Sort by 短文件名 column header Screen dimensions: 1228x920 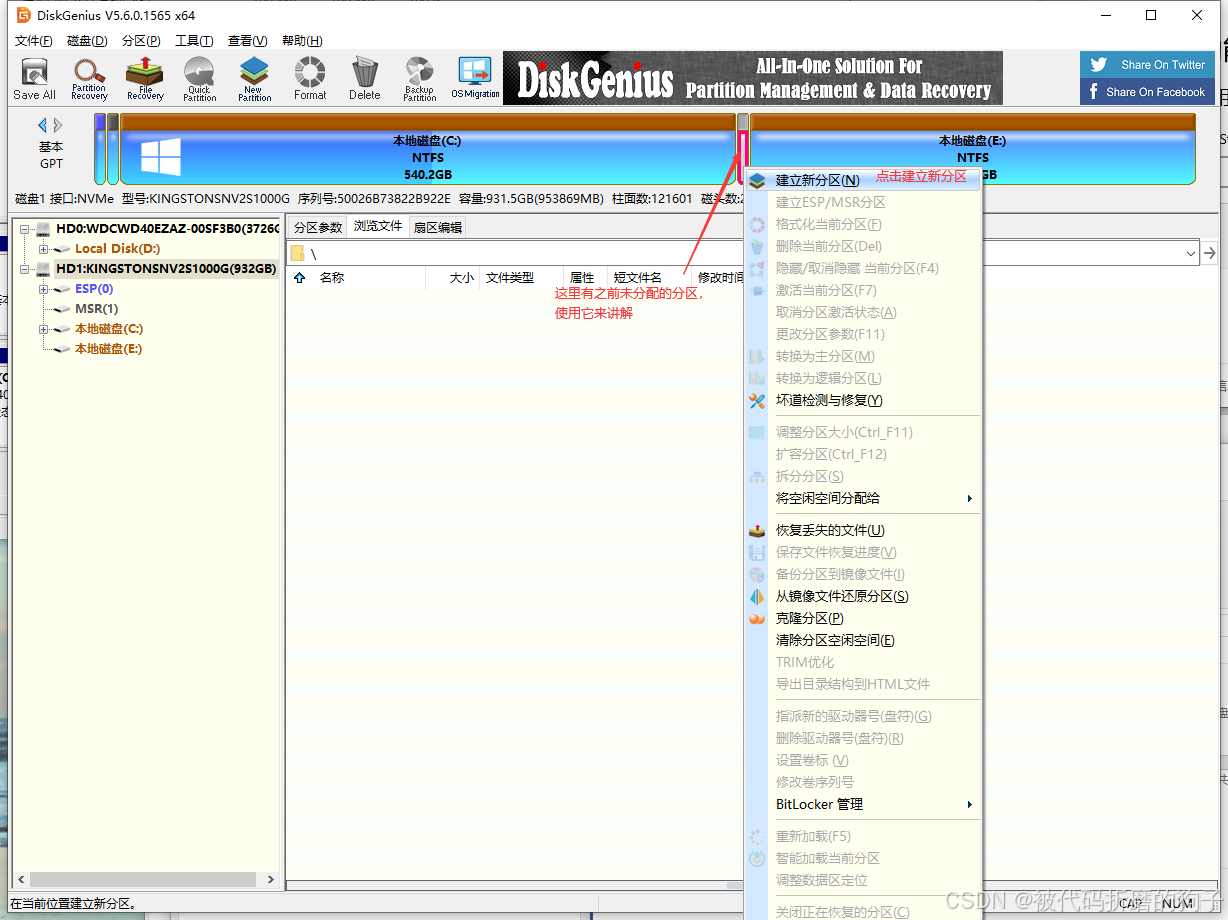click(637, 278)
